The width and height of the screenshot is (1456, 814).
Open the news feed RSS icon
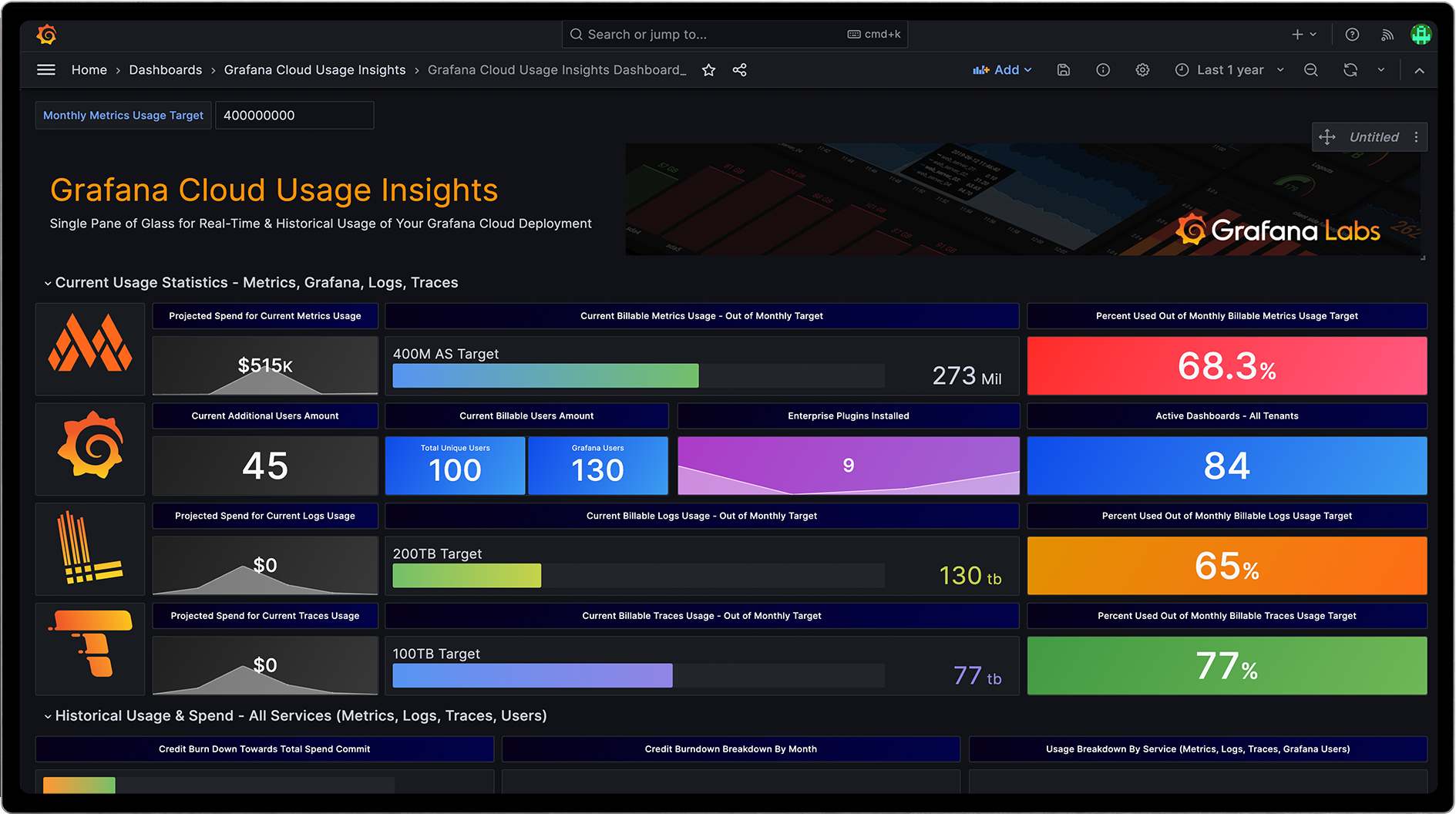click(1387, 34)
